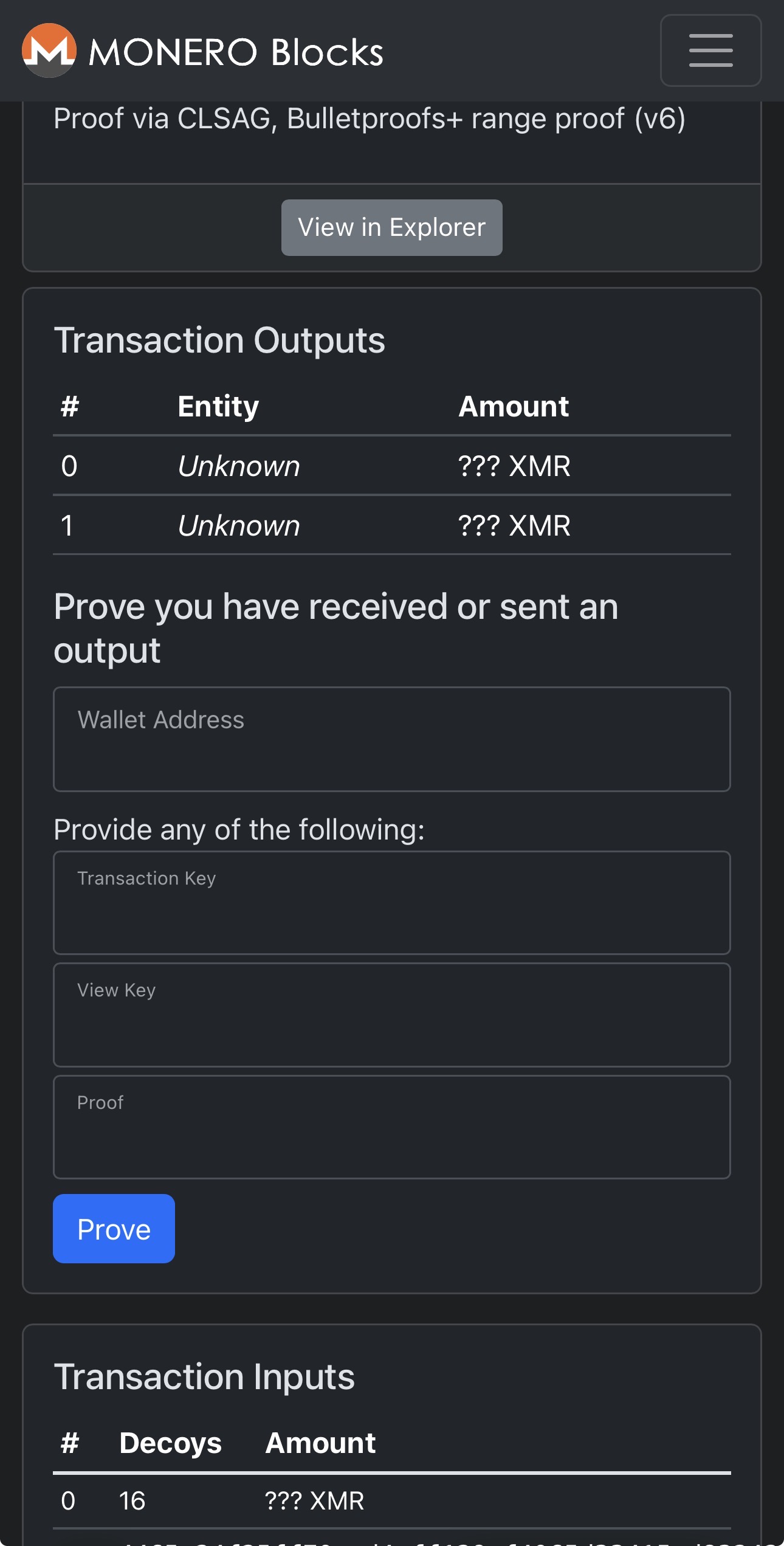This screenshot has height=1546, width=784.
Task: Click the Prove button
Action: 114,1229
